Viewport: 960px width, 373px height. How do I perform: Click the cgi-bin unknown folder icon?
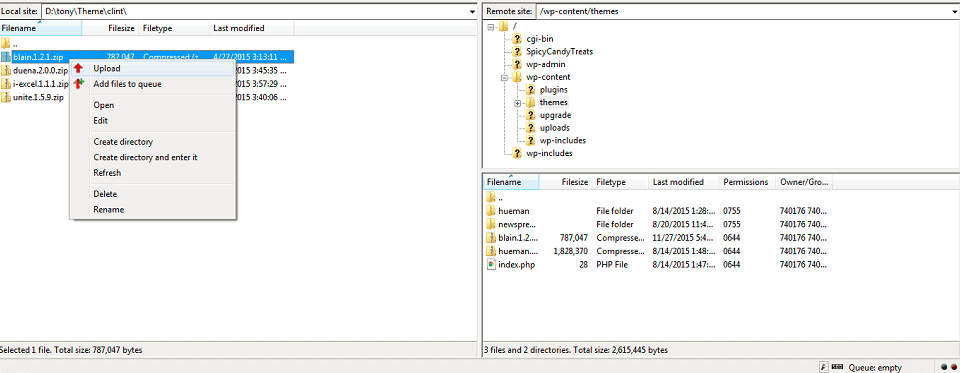(x=516, y=39)
